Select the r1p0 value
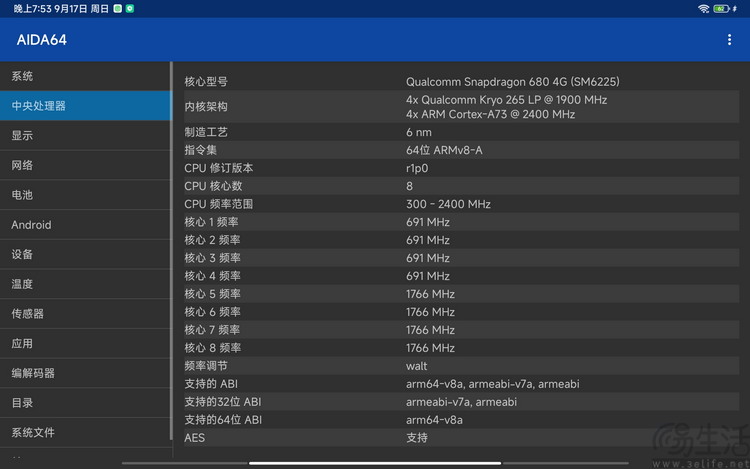Screen dimensions: 750x469 417,168
